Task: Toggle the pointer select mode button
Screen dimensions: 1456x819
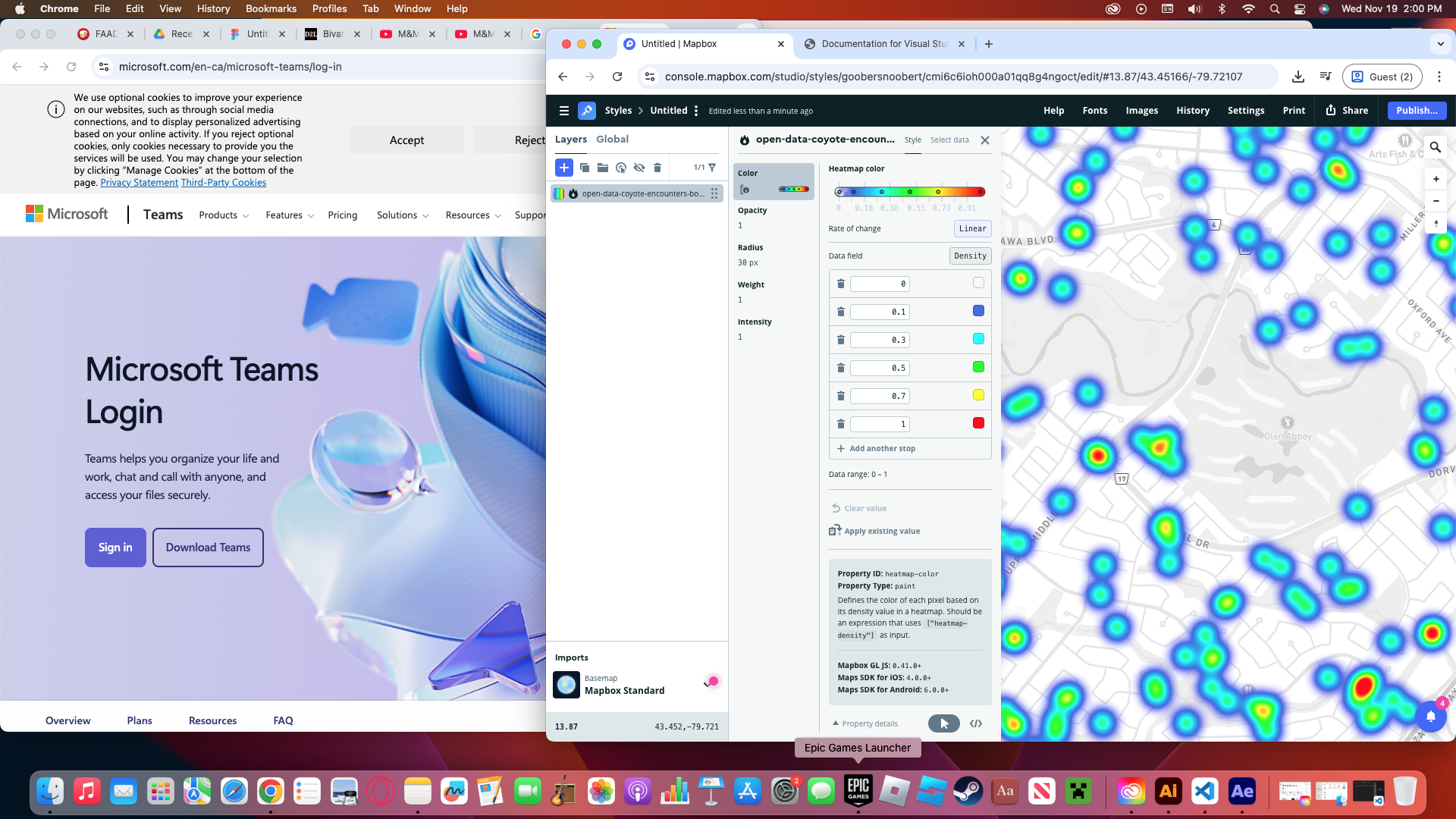Action: pos(943,723)
